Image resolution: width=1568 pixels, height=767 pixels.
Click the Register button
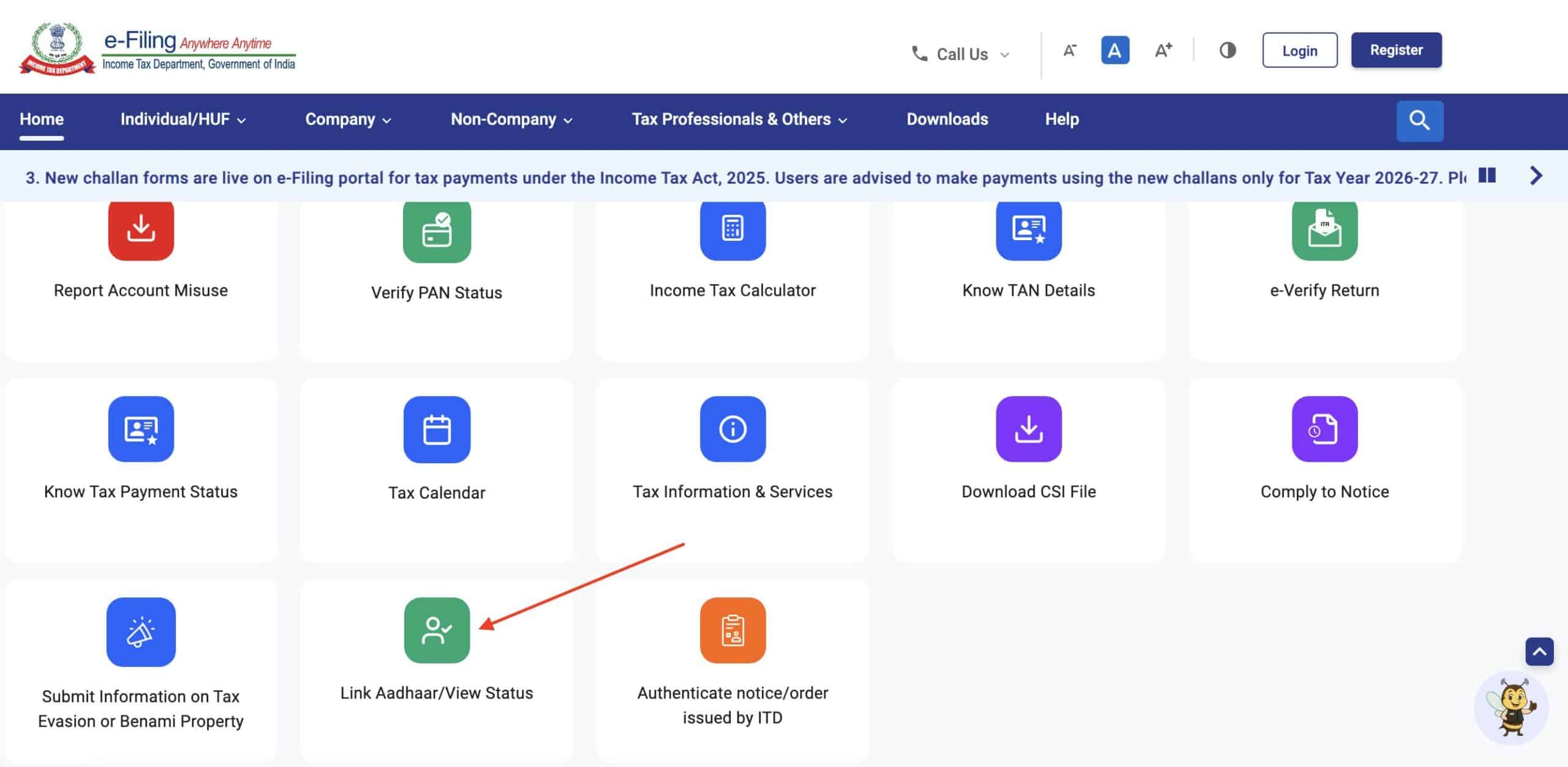pyautogui.click(x=1396, y=50)
